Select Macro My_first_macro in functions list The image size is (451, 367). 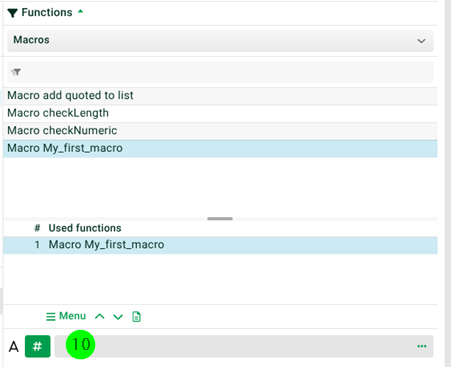coord(220,148)
